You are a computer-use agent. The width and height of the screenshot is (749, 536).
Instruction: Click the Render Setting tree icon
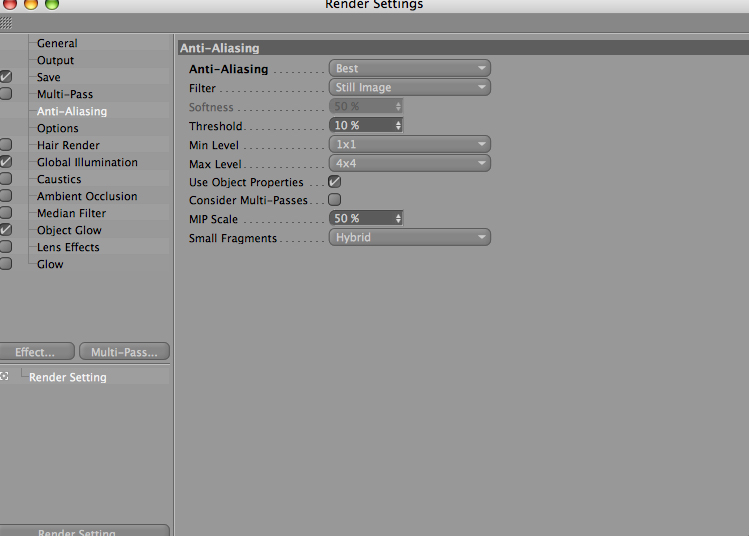(4, 376)
